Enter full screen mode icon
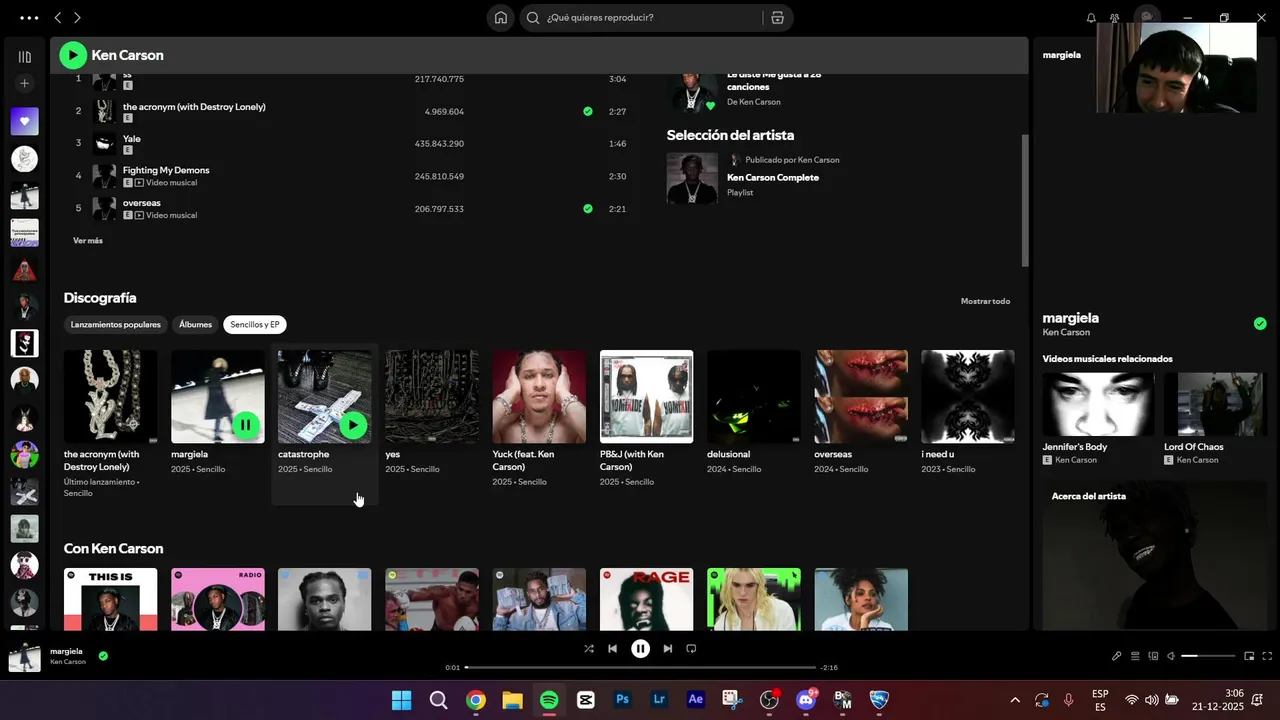The image size is (1280, 720). pyautogui.click(x=1268, y=656)
